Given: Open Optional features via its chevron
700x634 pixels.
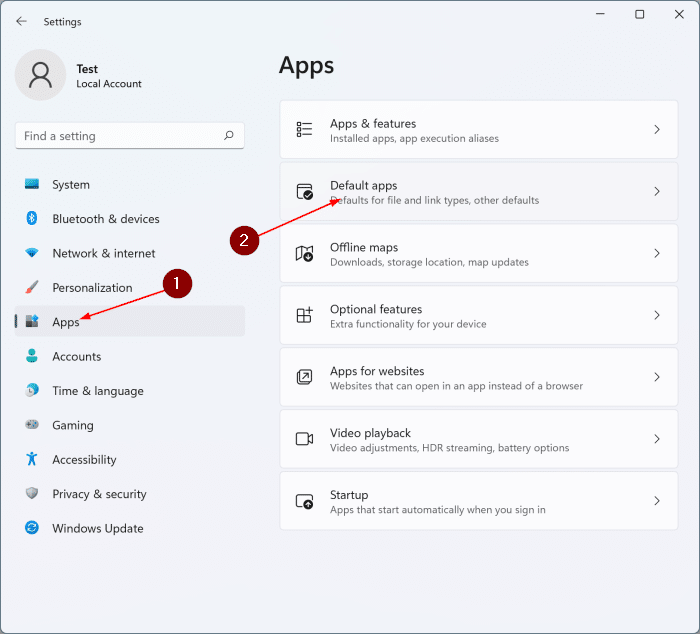Looking at the screenshot, I should tap(657, 315).
